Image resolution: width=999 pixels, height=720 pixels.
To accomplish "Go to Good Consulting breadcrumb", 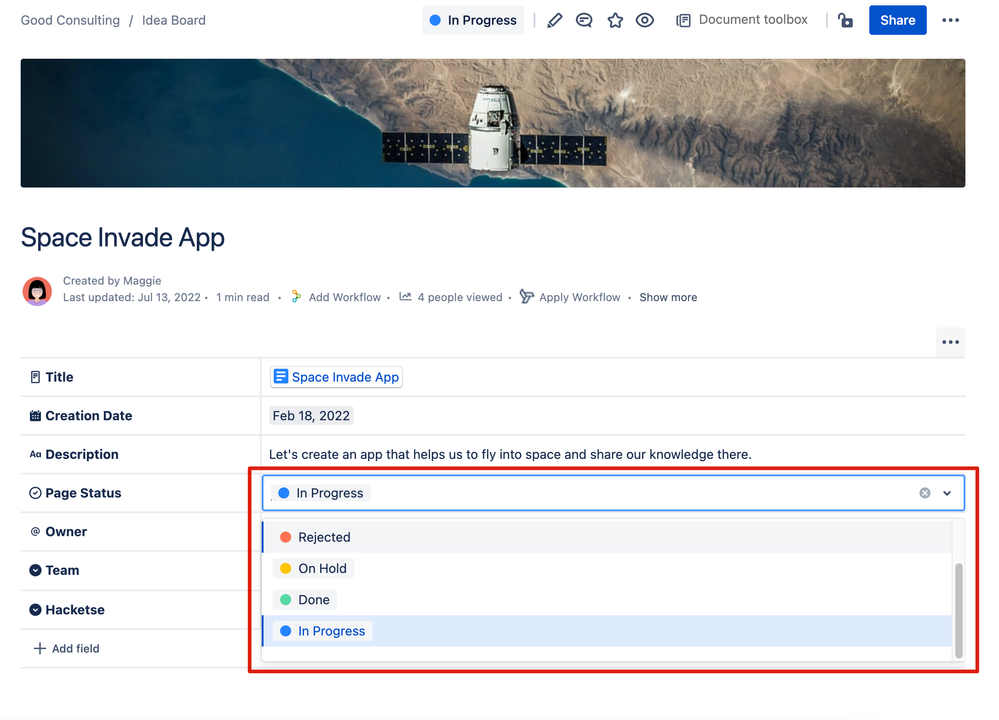I will click(70, 20).
